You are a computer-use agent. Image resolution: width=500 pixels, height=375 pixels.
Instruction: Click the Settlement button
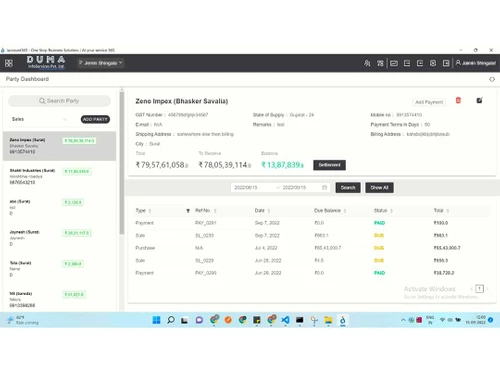click(329, 165)
